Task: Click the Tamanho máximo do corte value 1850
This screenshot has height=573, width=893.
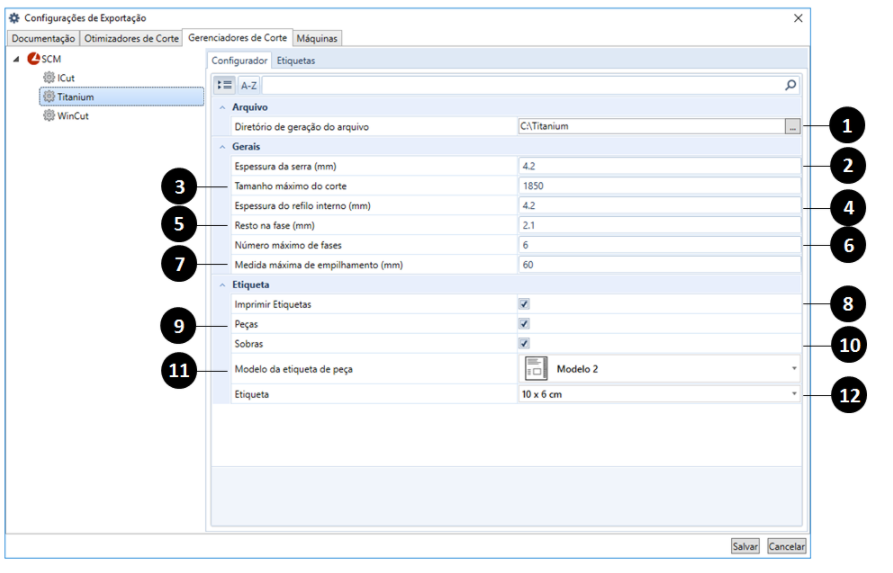Action: pyautogui.click(x=659, y=186)
